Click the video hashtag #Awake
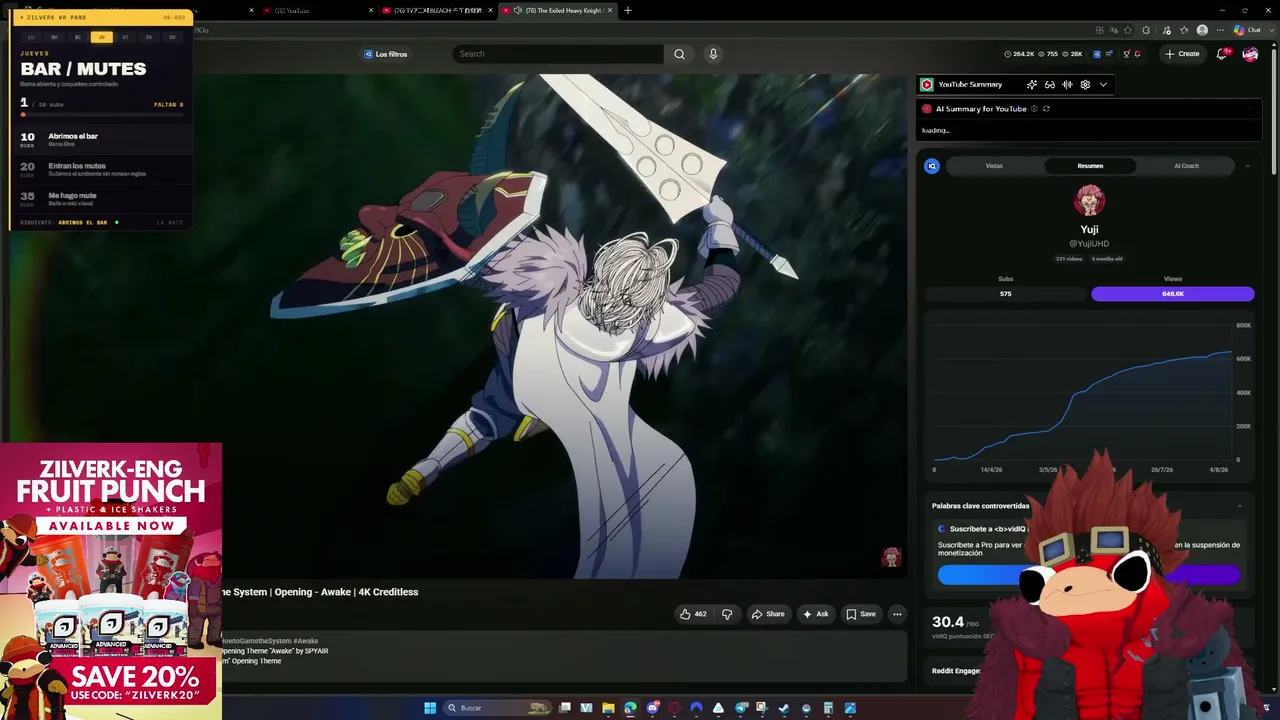 [x=306, y=641]
